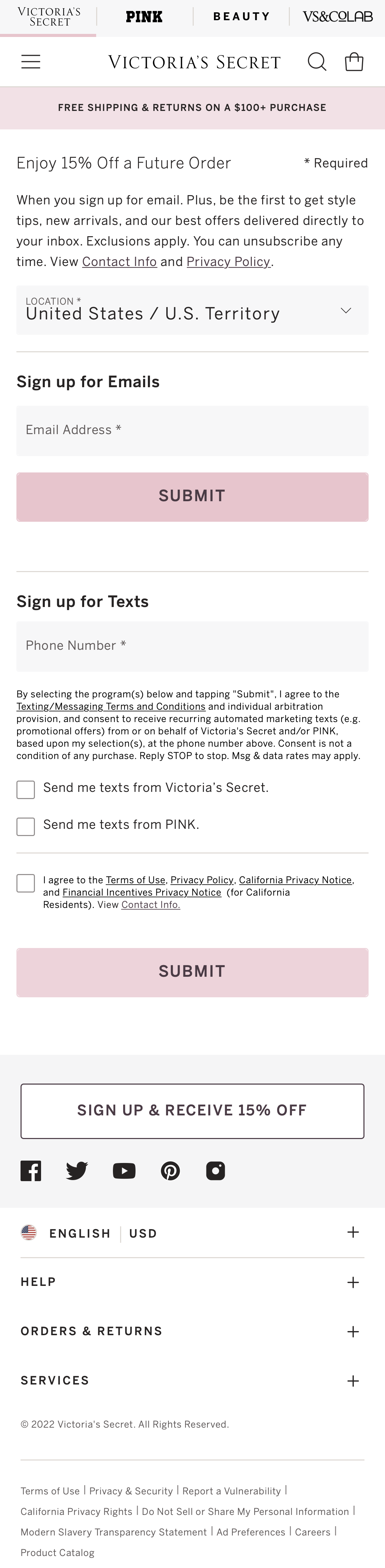Click the Twitter icon
The width and height of the screenshot is (385, 1568).
pyautogui.click(x=77, y=1170)
